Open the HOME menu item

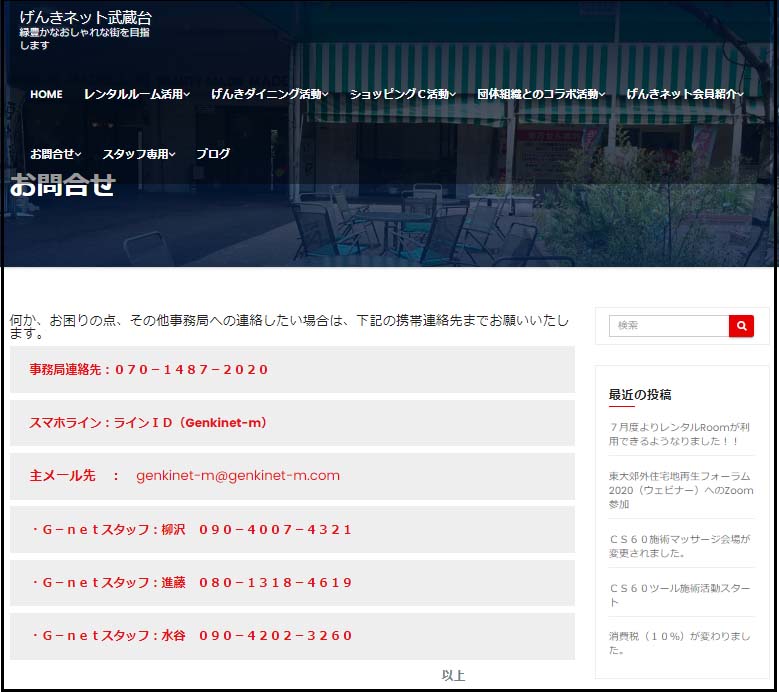pyautogui.click(x=46, y=94)
